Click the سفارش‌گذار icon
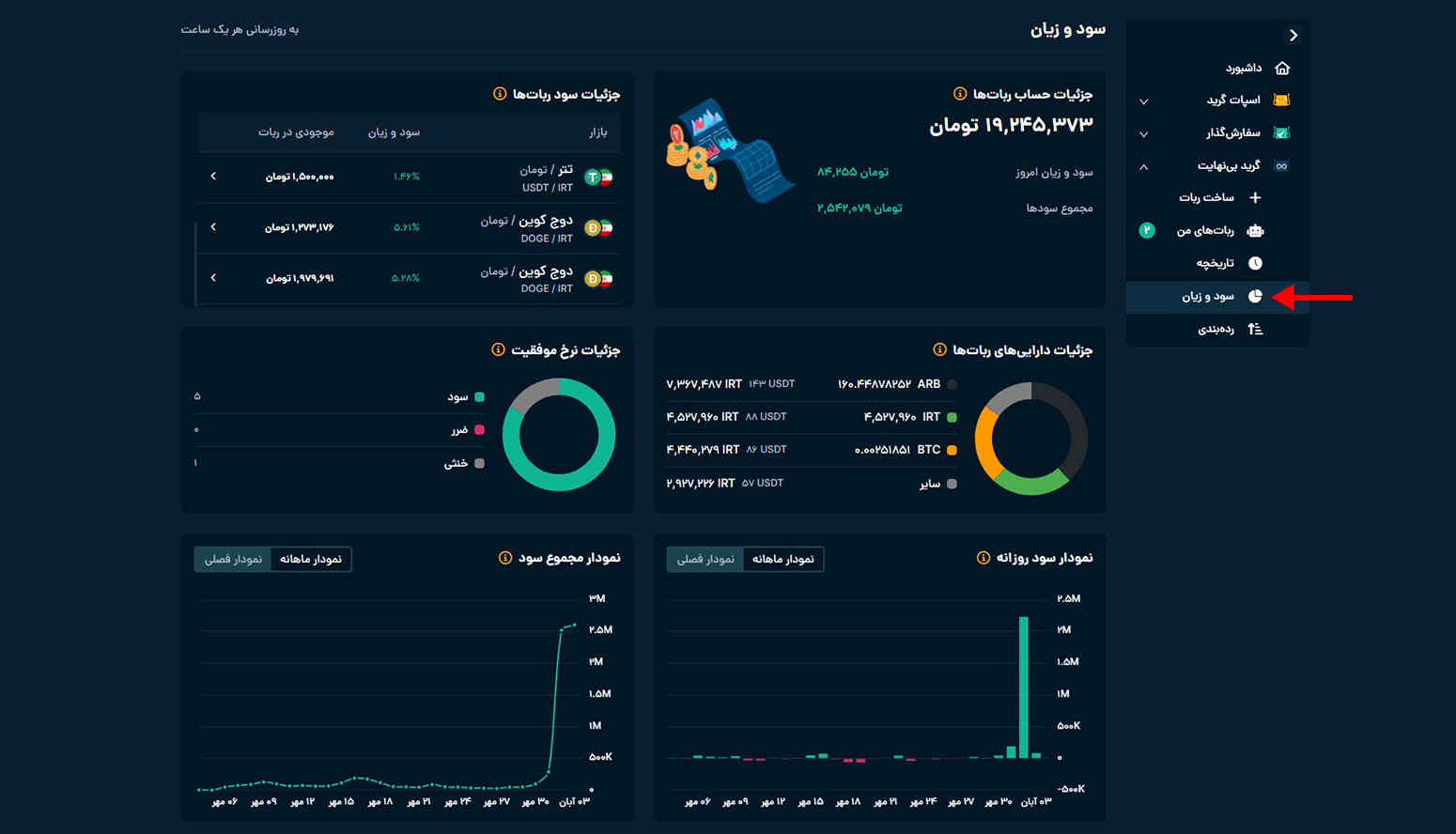 [1281, 132]
